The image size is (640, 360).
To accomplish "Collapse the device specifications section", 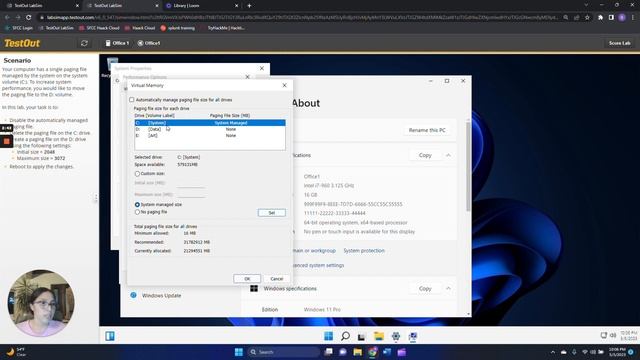I will click(448, 155).
